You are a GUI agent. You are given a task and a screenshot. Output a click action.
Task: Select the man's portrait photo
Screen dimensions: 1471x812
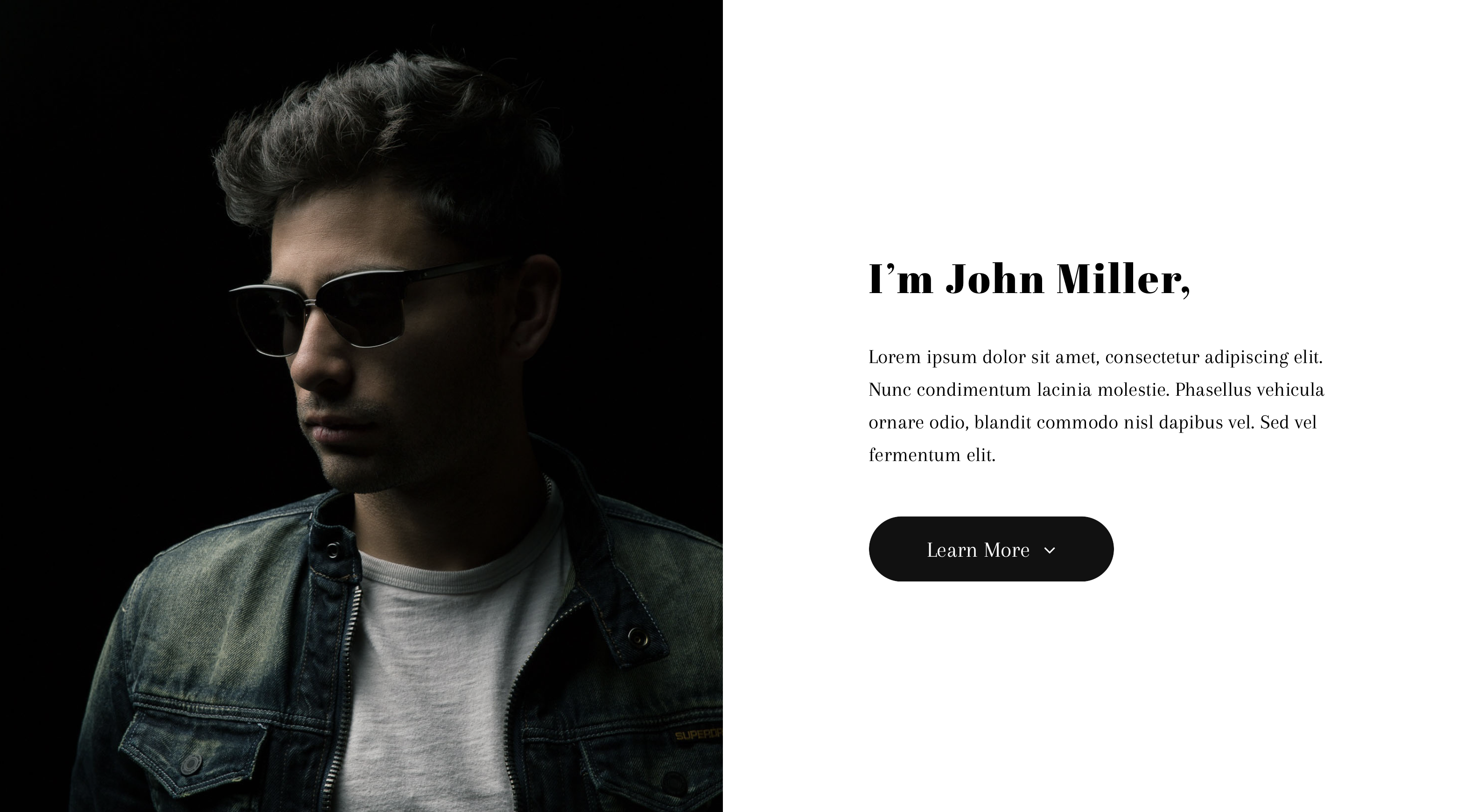point(361,406)
